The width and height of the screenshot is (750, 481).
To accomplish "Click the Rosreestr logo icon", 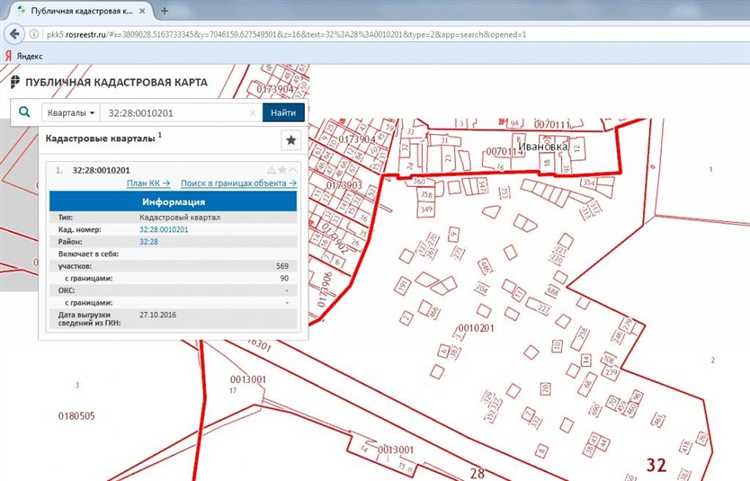I will [x=15, y=82].
